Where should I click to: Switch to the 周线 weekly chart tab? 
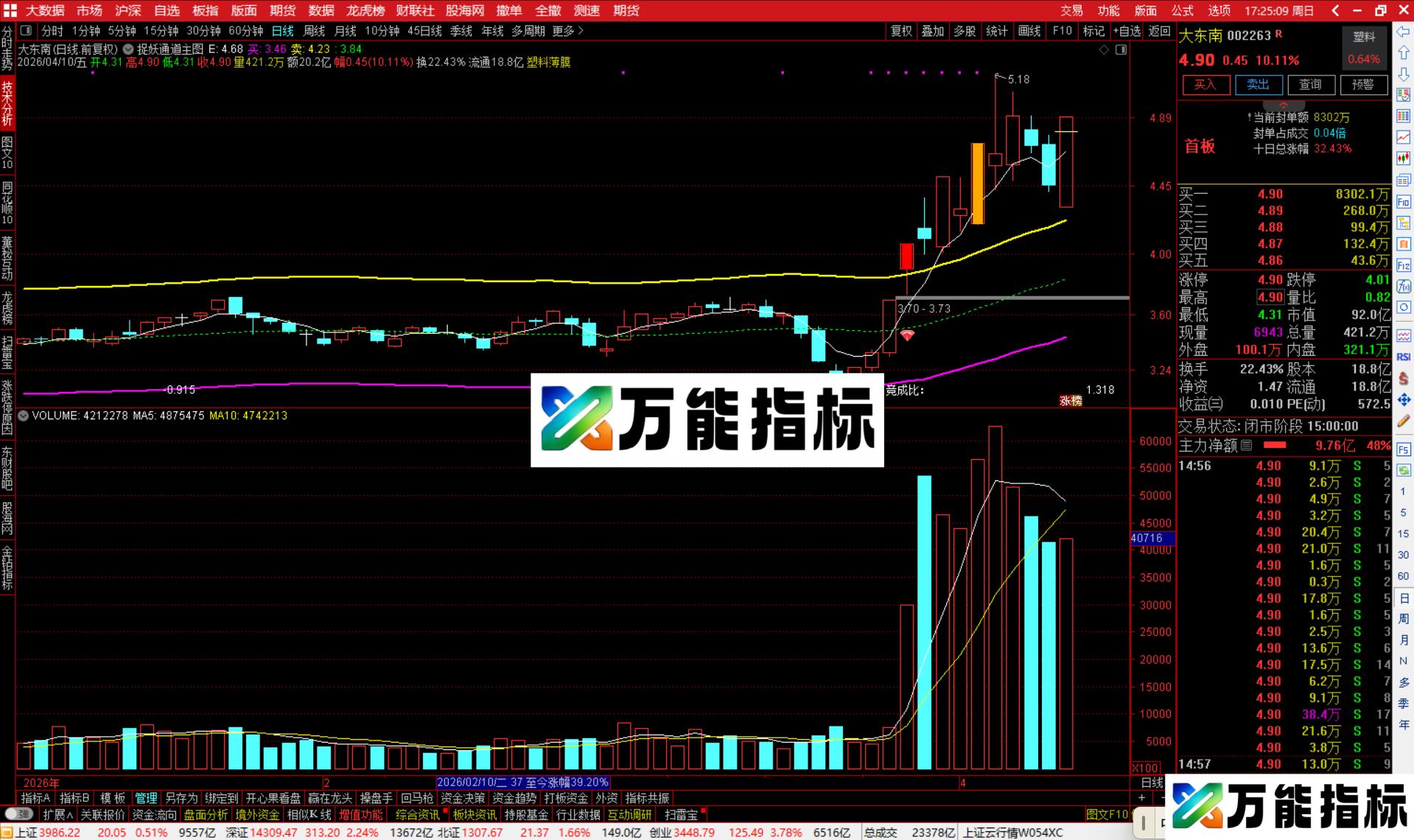pyautogui.click(x=312, y=32)
